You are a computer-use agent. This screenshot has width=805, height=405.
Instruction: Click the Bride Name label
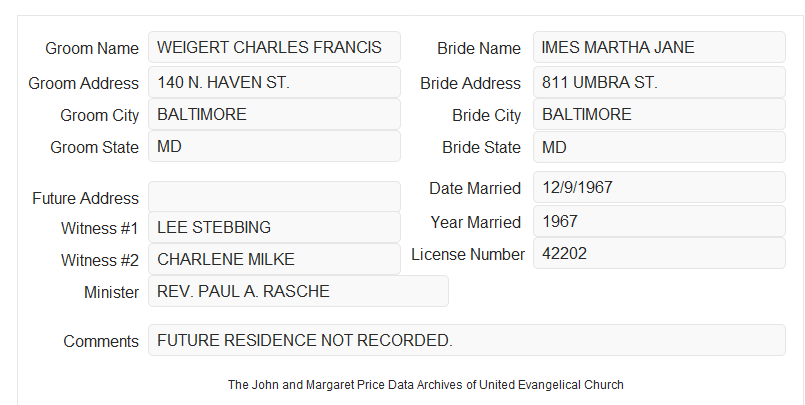(x=479, y=48)
